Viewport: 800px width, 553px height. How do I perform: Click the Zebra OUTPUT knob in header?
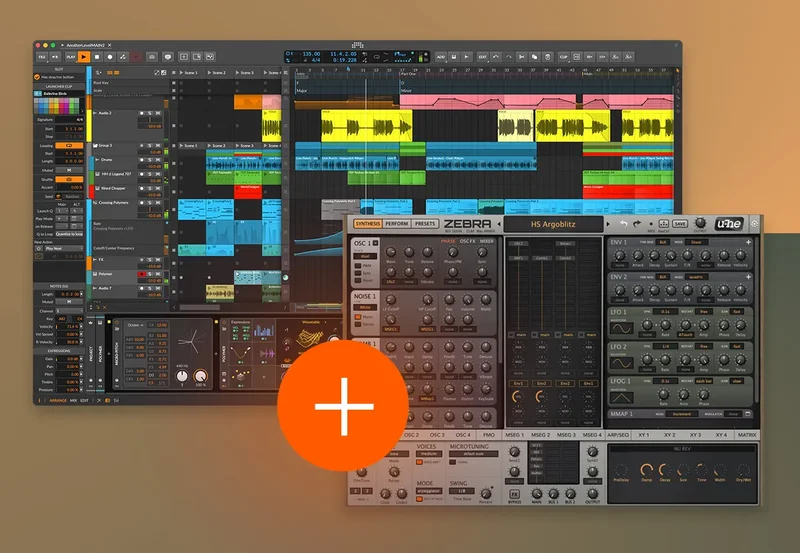point(701,222)
